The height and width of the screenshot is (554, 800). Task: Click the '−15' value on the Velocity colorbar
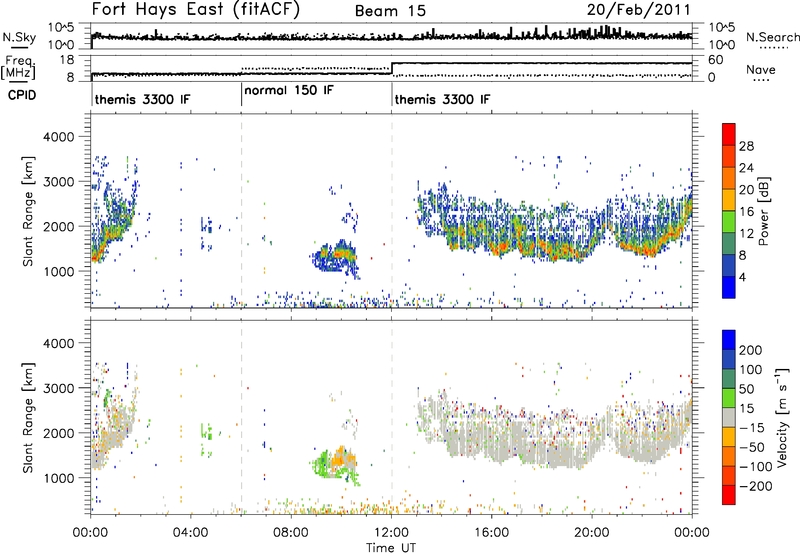pos(752,428)
